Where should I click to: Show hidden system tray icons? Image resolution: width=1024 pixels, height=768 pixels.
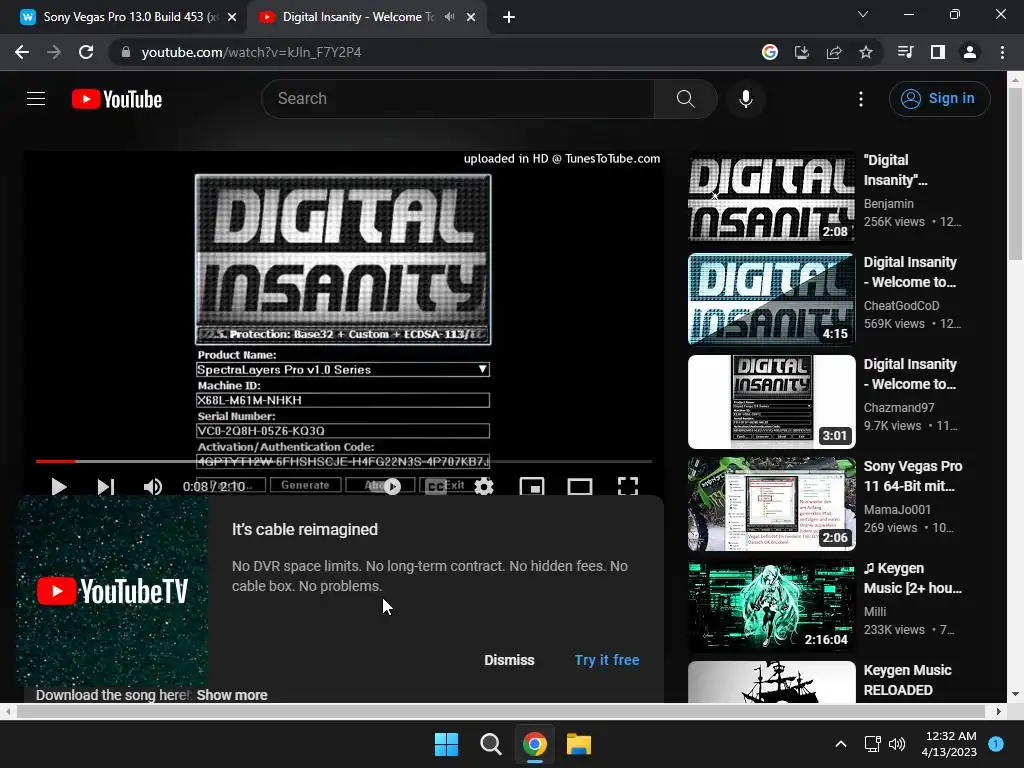point(840,744)
